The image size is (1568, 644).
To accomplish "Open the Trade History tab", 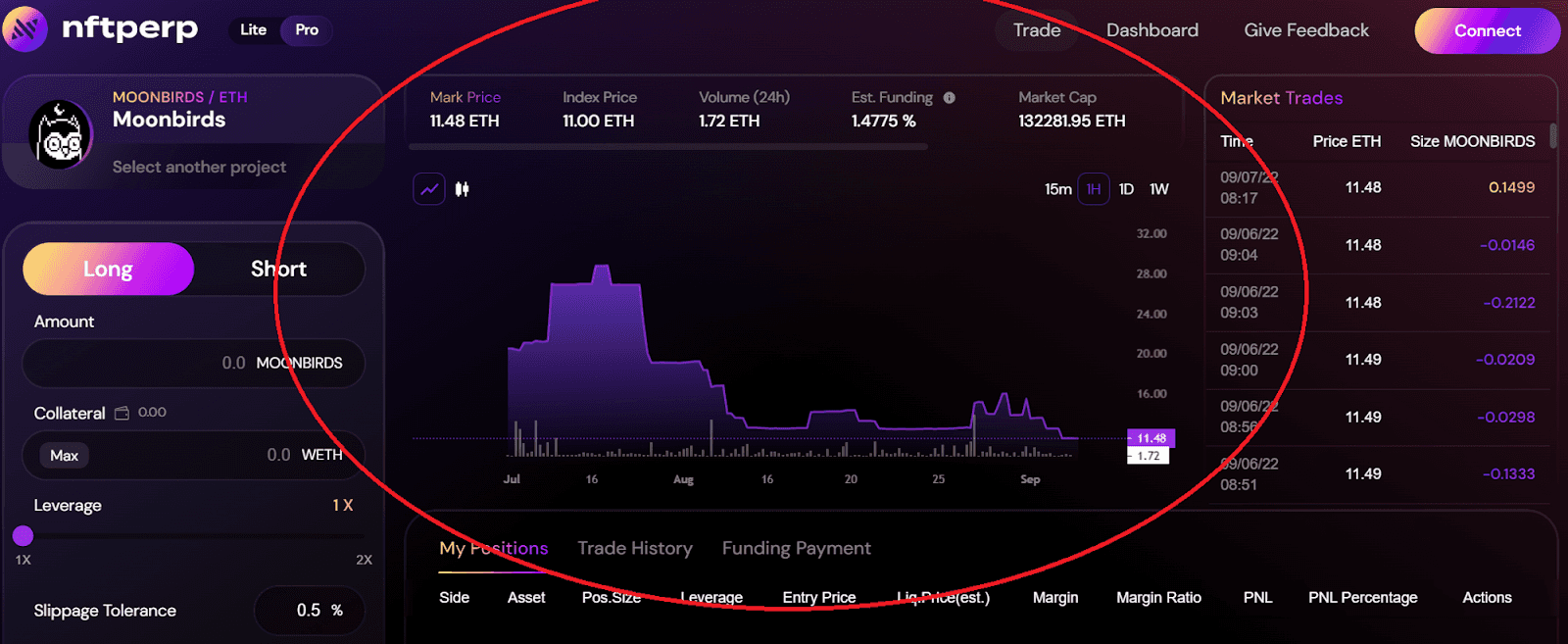I will point(635,548).
